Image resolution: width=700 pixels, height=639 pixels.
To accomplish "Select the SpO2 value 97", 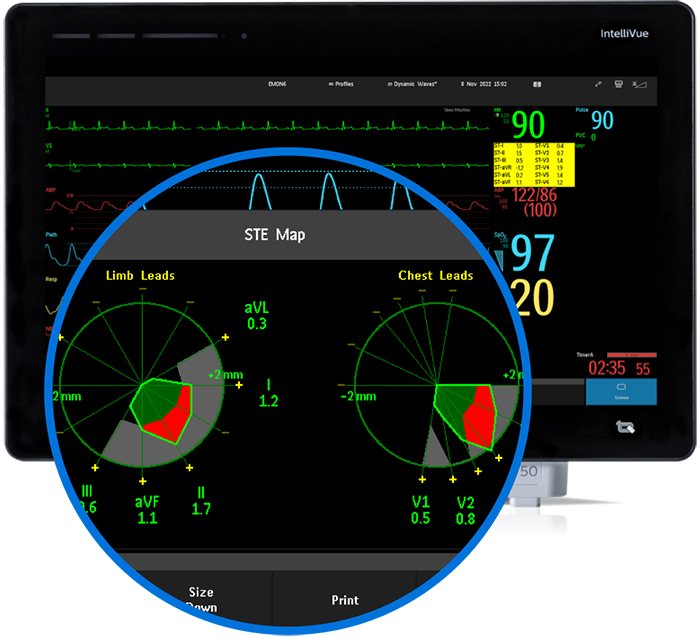I will point(533,254).
